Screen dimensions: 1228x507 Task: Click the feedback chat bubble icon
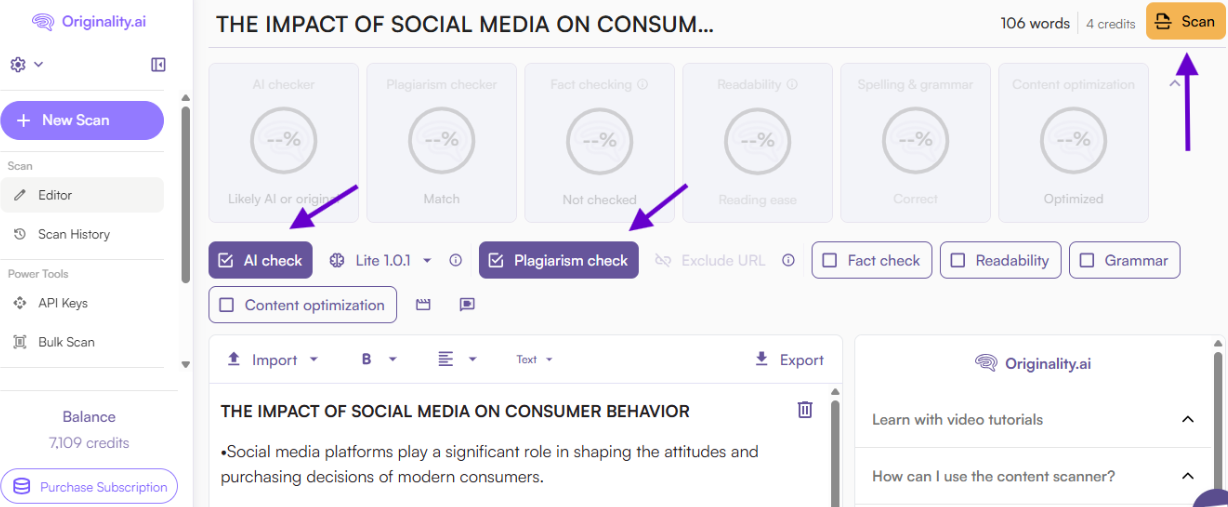pos(467,305)
